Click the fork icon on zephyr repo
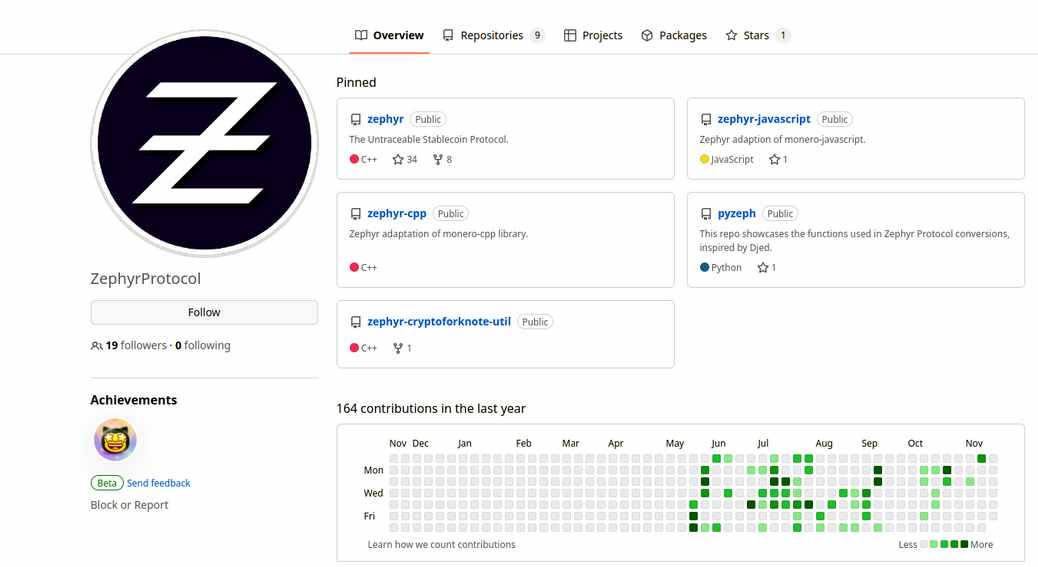Viewport: 1038px width, 567px height. pyautogui.click(x=438, y=159)
